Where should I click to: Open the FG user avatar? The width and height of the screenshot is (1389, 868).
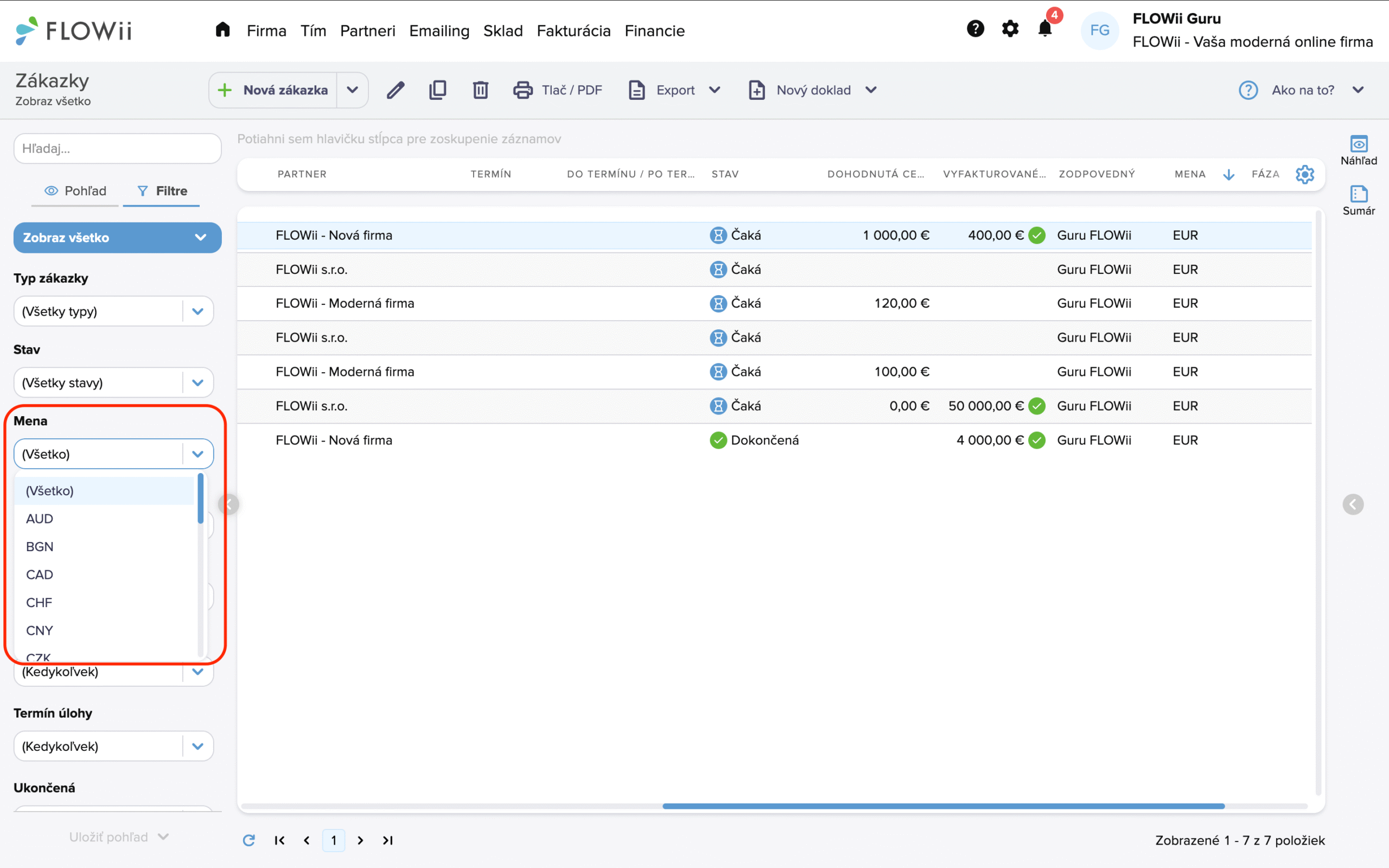(x=1100, y=30)
